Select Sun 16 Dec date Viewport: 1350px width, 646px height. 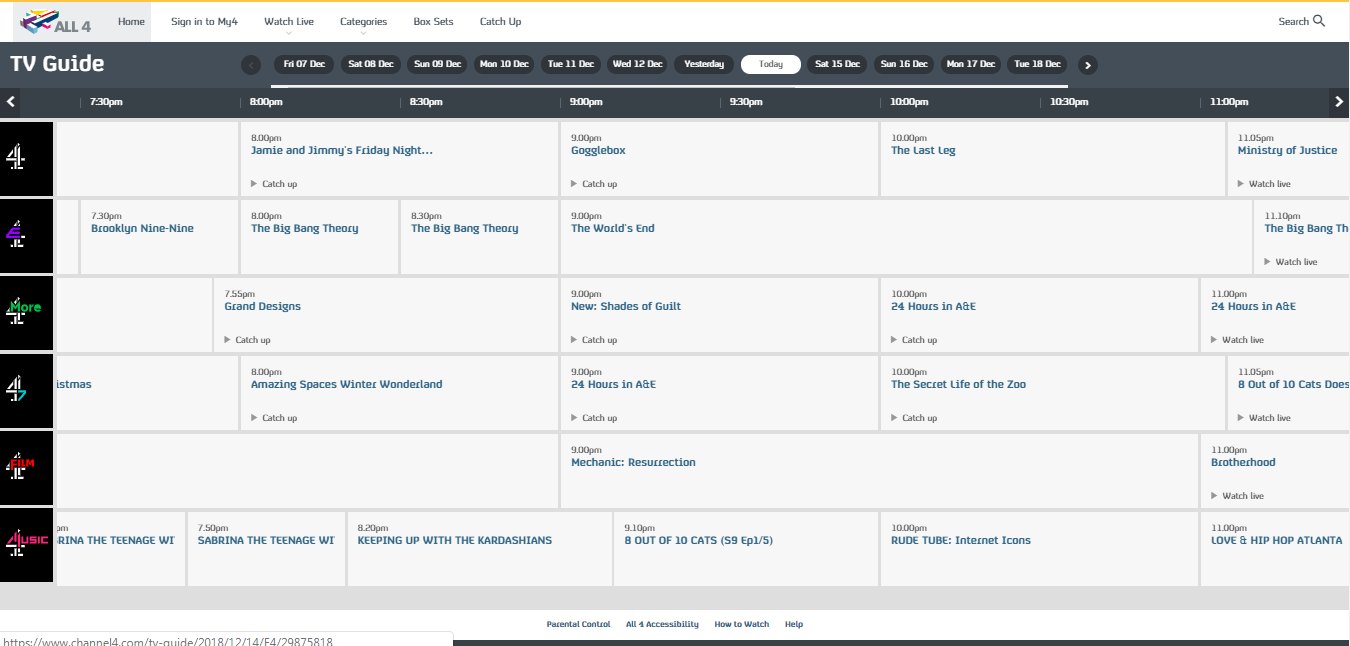click(904, 64)
